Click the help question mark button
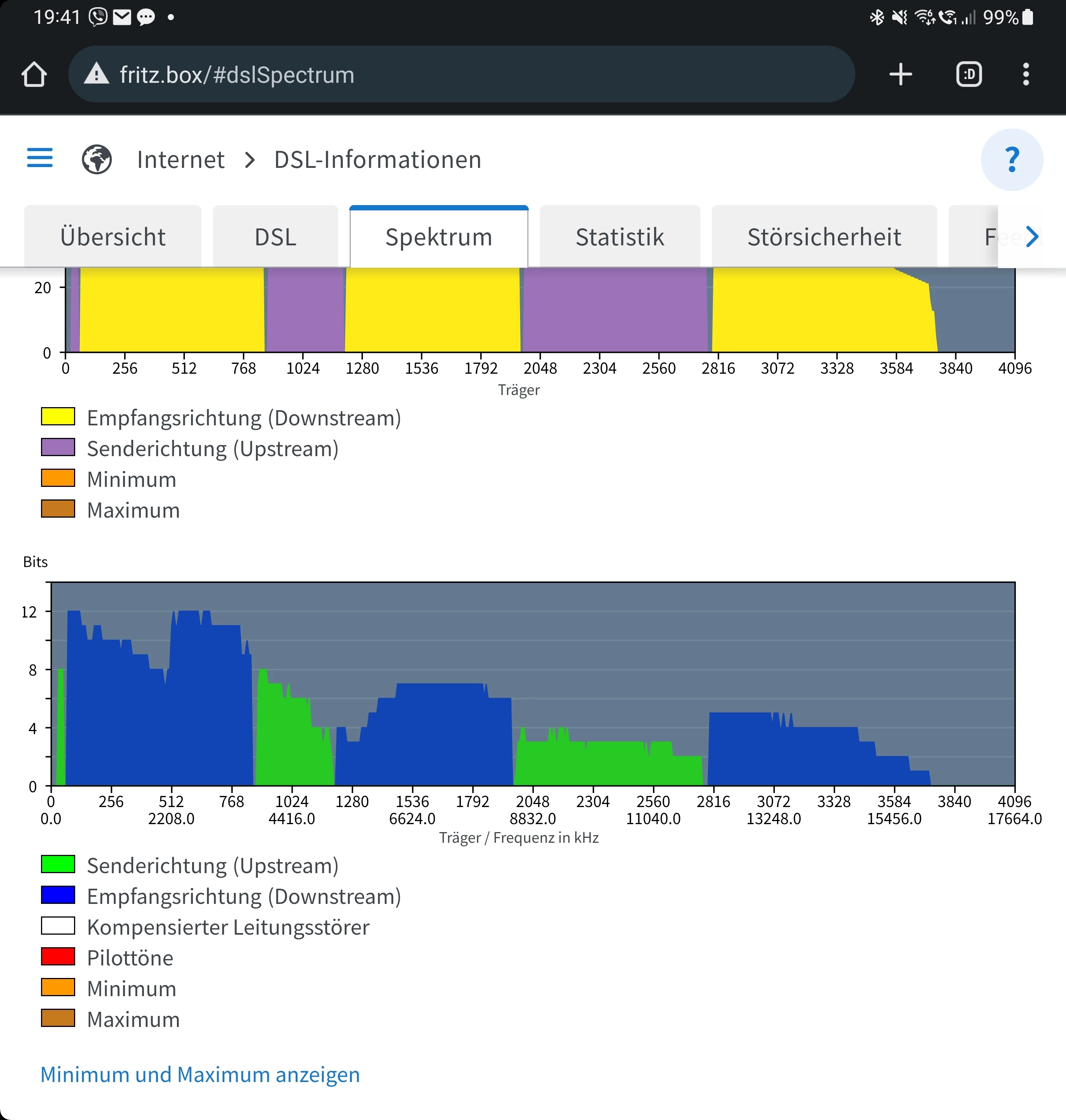1066x1120 pixels. pos(1011,160)
